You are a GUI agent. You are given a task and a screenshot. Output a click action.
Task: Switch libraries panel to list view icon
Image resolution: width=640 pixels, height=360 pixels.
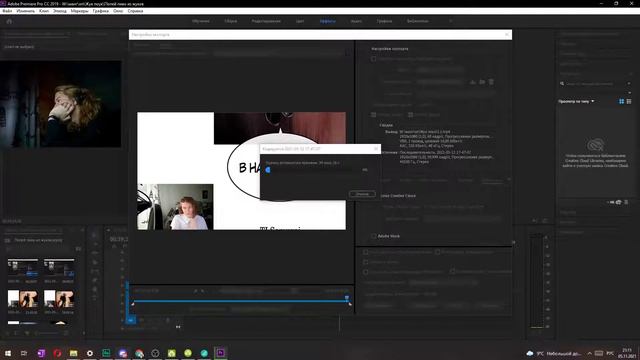click(629, 101)
